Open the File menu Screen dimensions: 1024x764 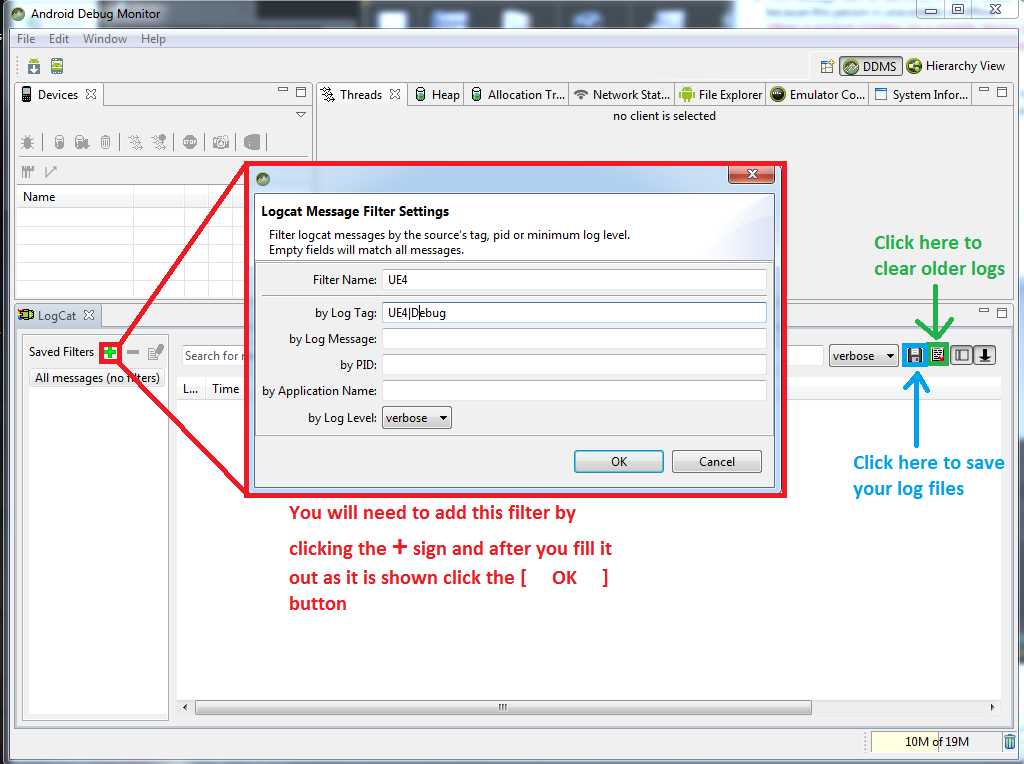[26, 39]
